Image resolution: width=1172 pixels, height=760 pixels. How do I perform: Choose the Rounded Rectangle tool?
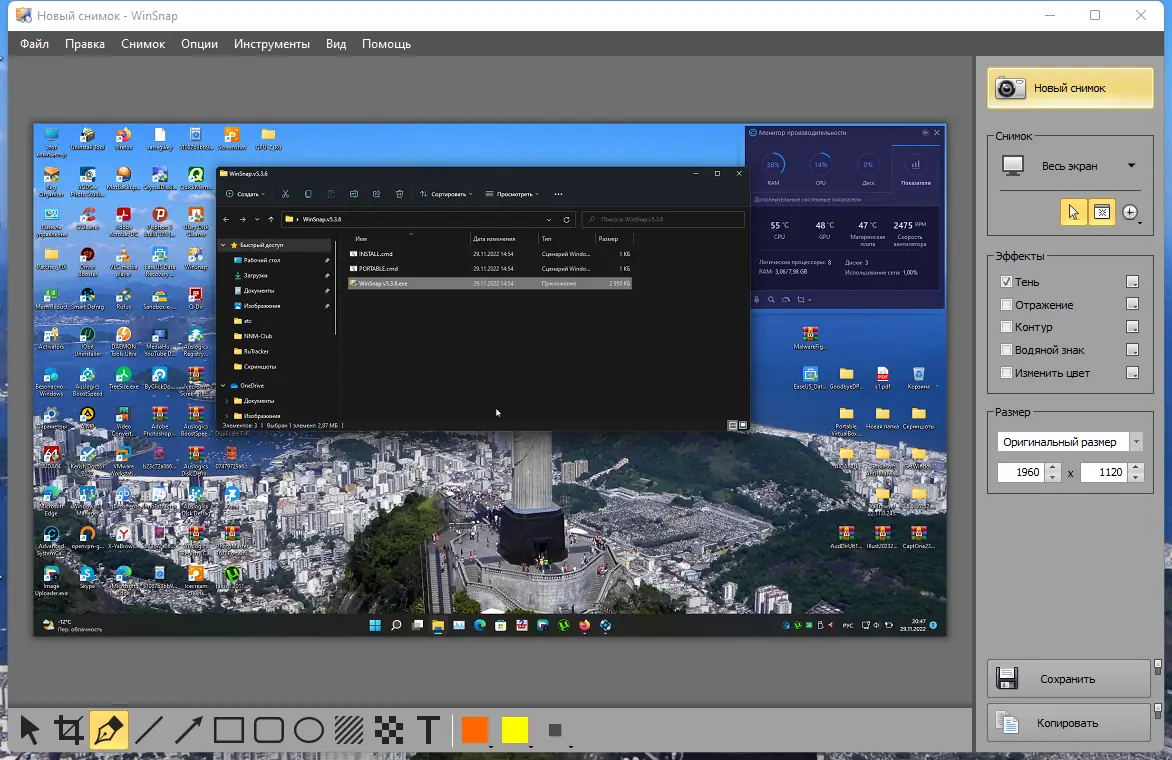click(x=269, y=730)
